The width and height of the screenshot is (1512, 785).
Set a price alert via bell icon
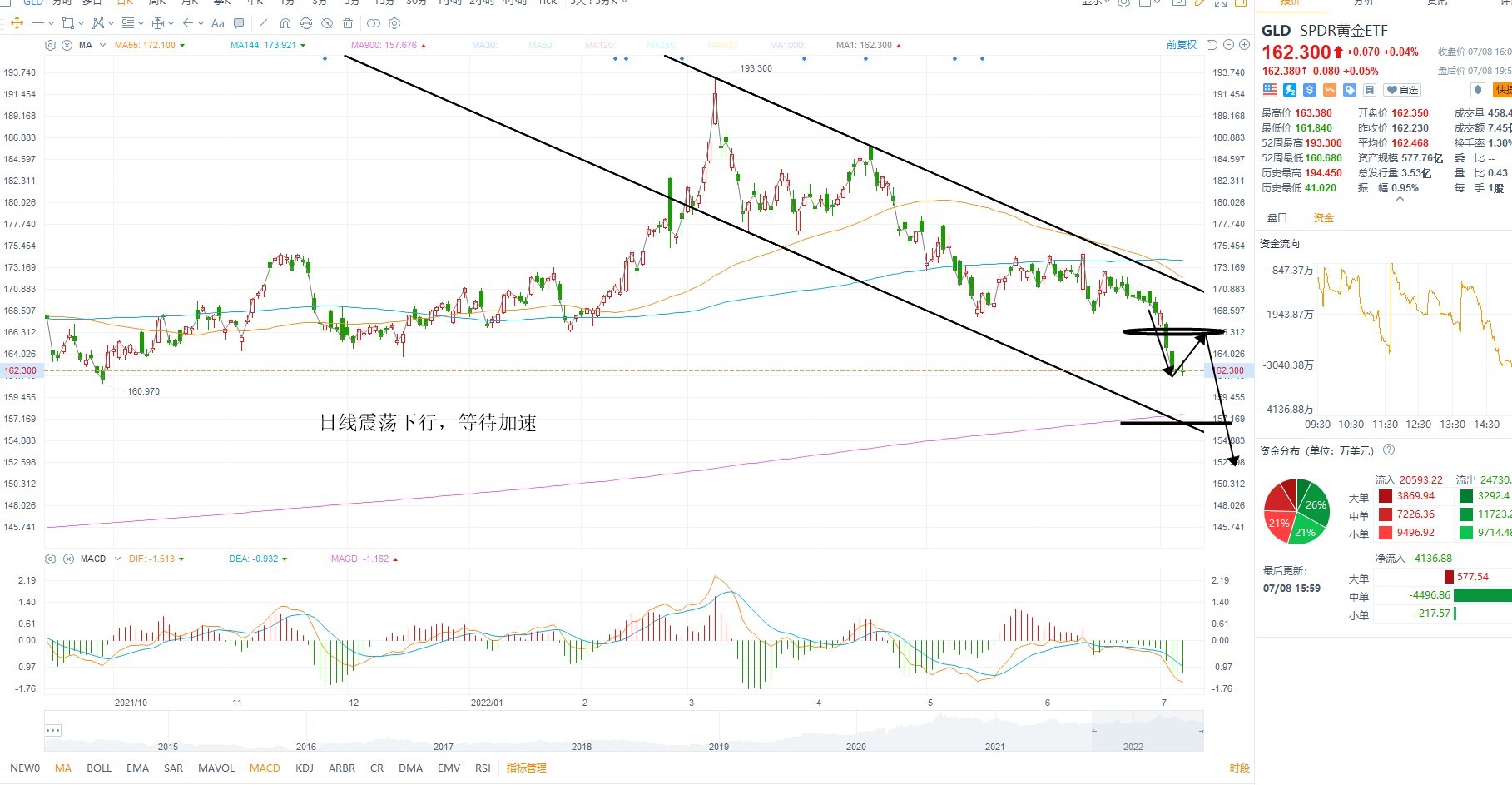coord(1478,90)
